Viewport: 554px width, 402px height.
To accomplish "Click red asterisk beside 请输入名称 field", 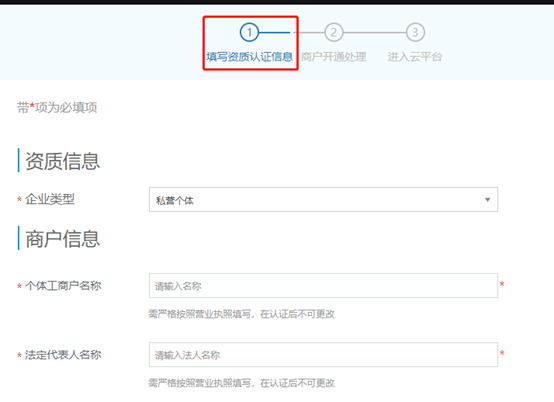I will [502, 284].
